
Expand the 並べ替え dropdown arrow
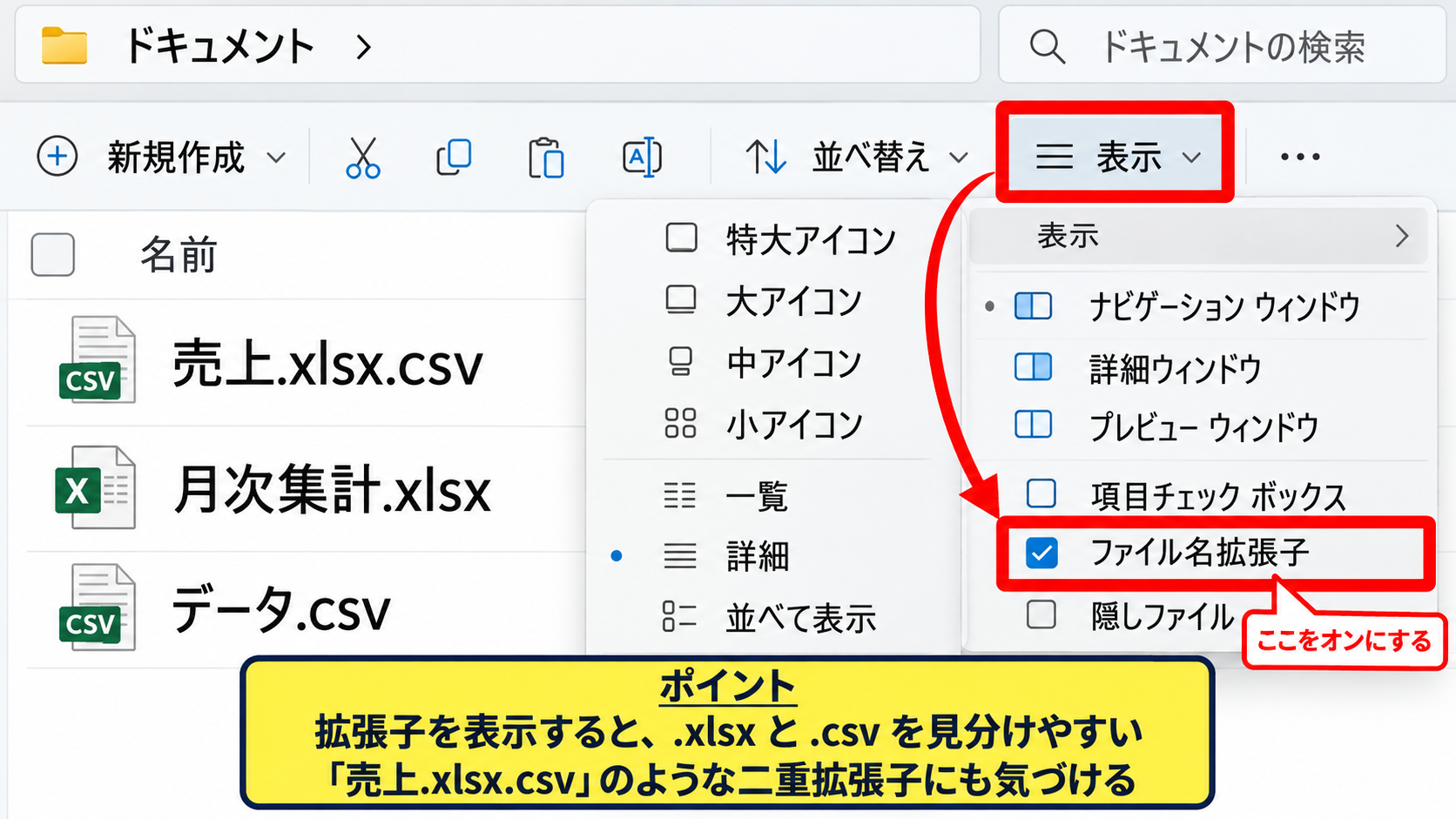(959, 158)
